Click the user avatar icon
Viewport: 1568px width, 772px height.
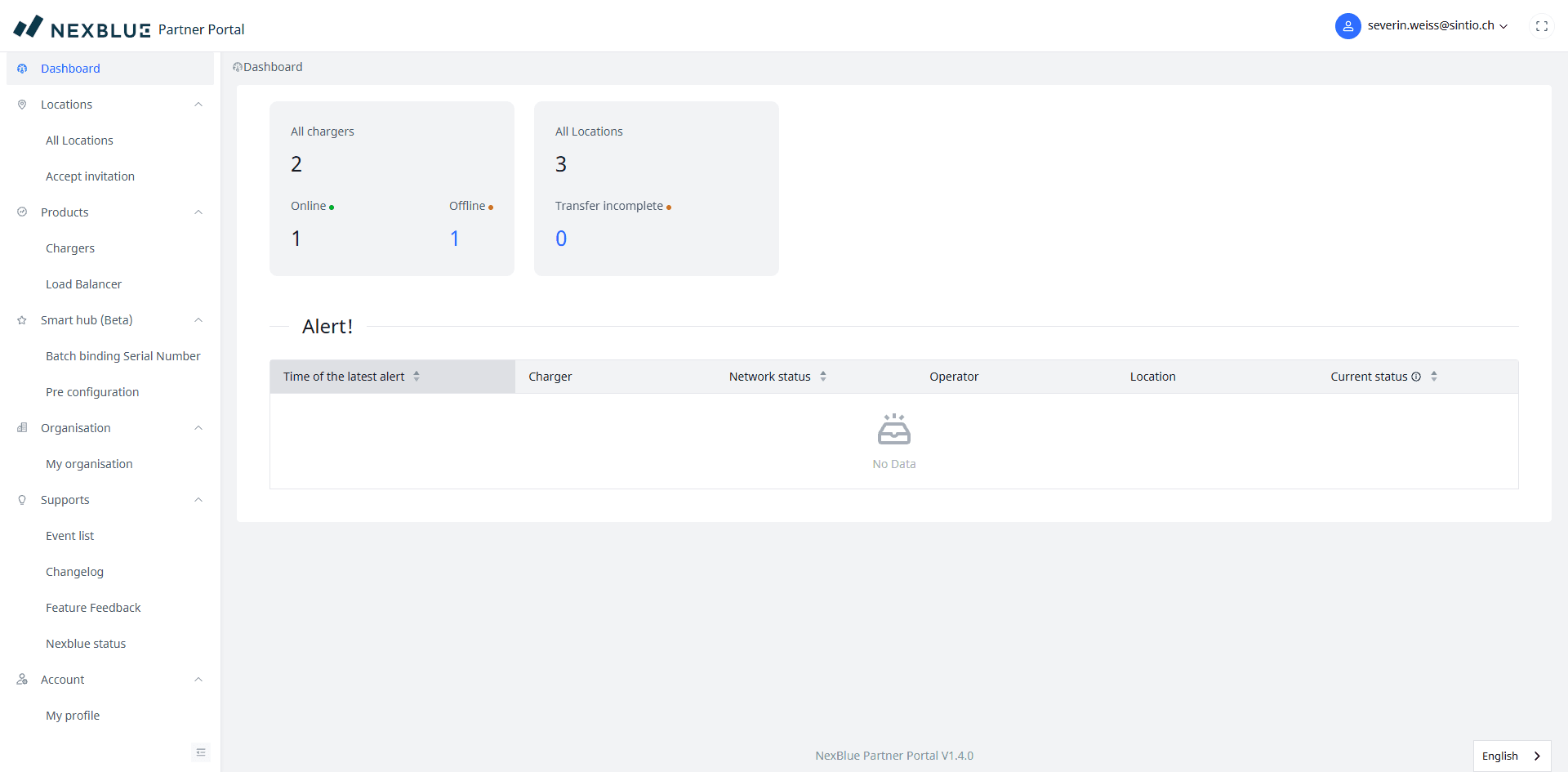coord(1347,26)
